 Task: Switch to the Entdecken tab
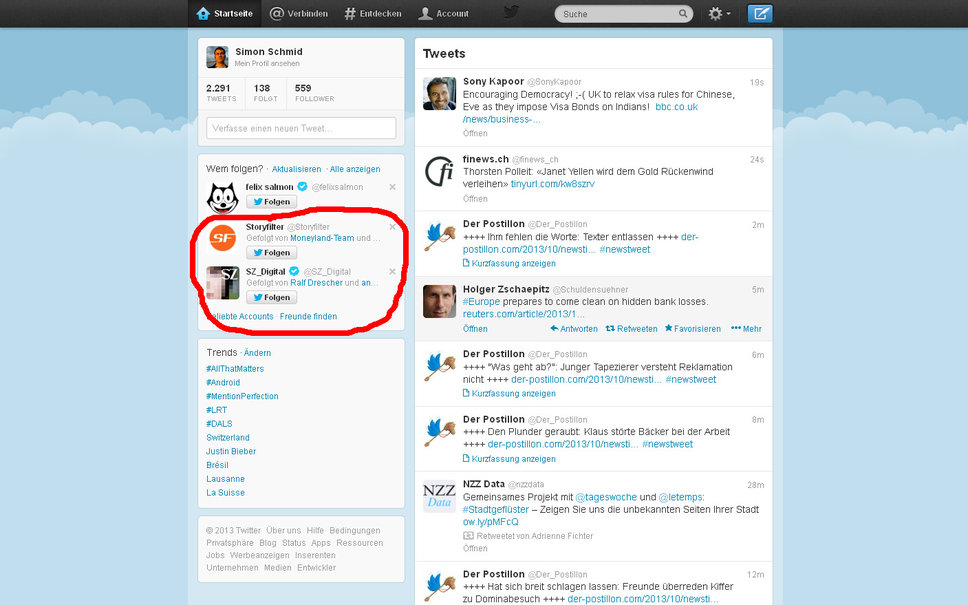click(372, 14)
